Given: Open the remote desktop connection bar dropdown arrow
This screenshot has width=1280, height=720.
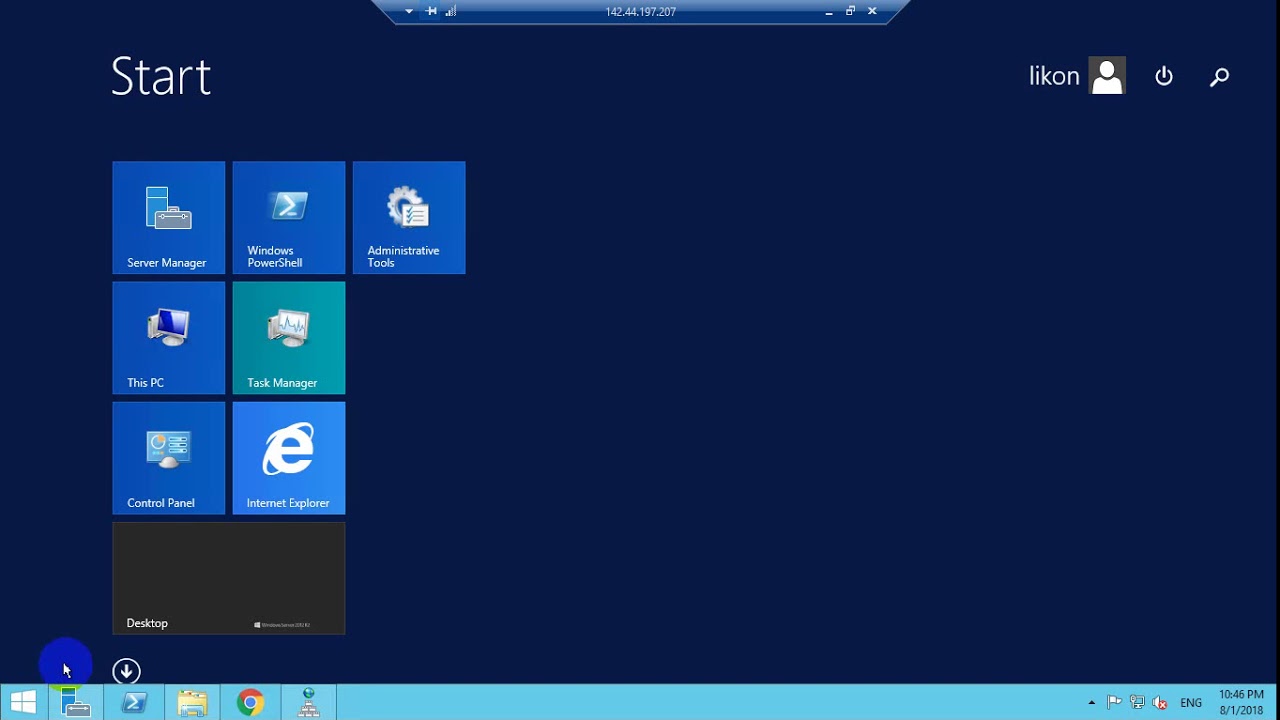Looking at the screenshot, I should pos(409,11).
